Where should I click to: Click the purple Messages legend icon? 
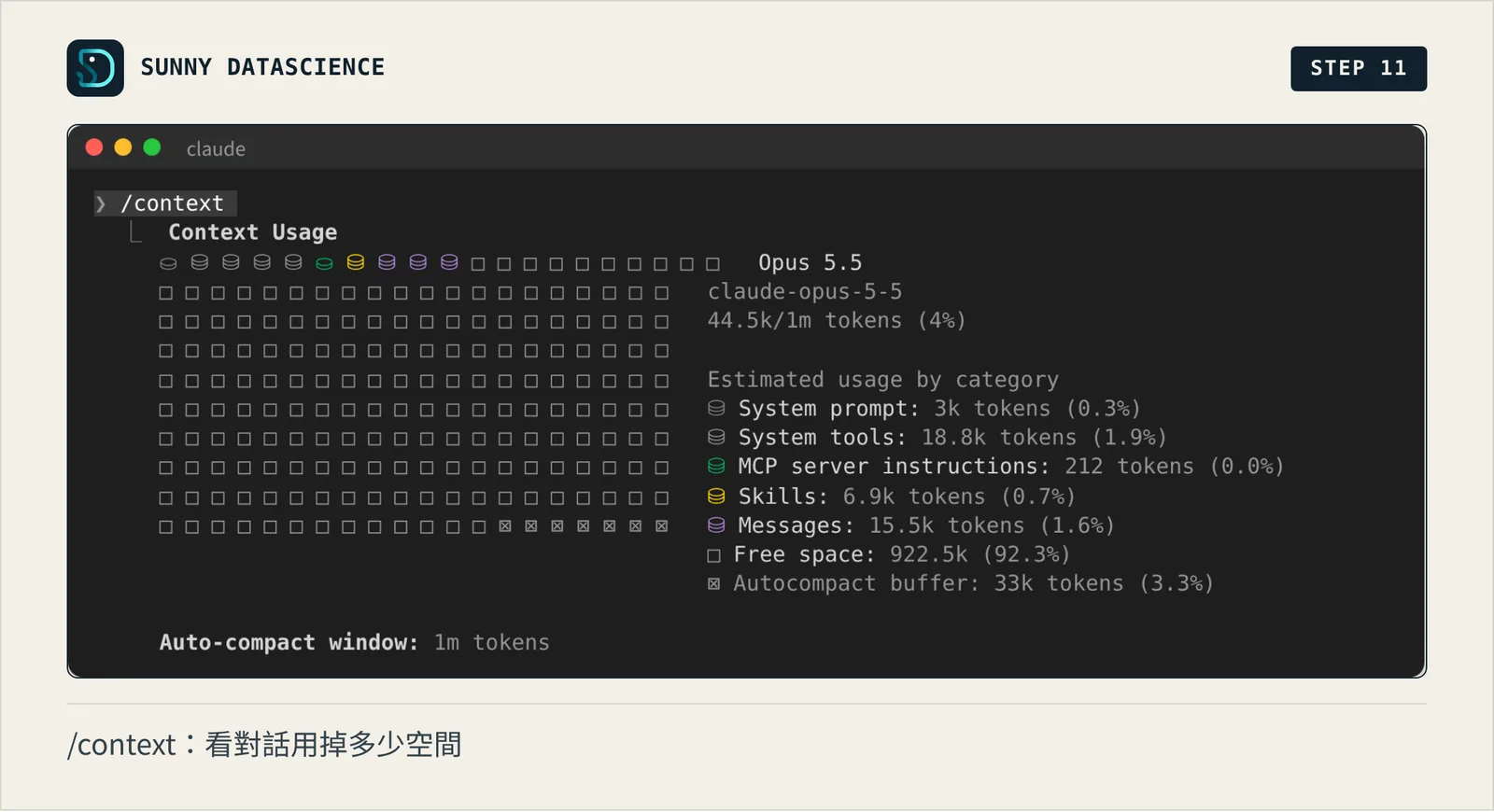[x=716, y=525]
